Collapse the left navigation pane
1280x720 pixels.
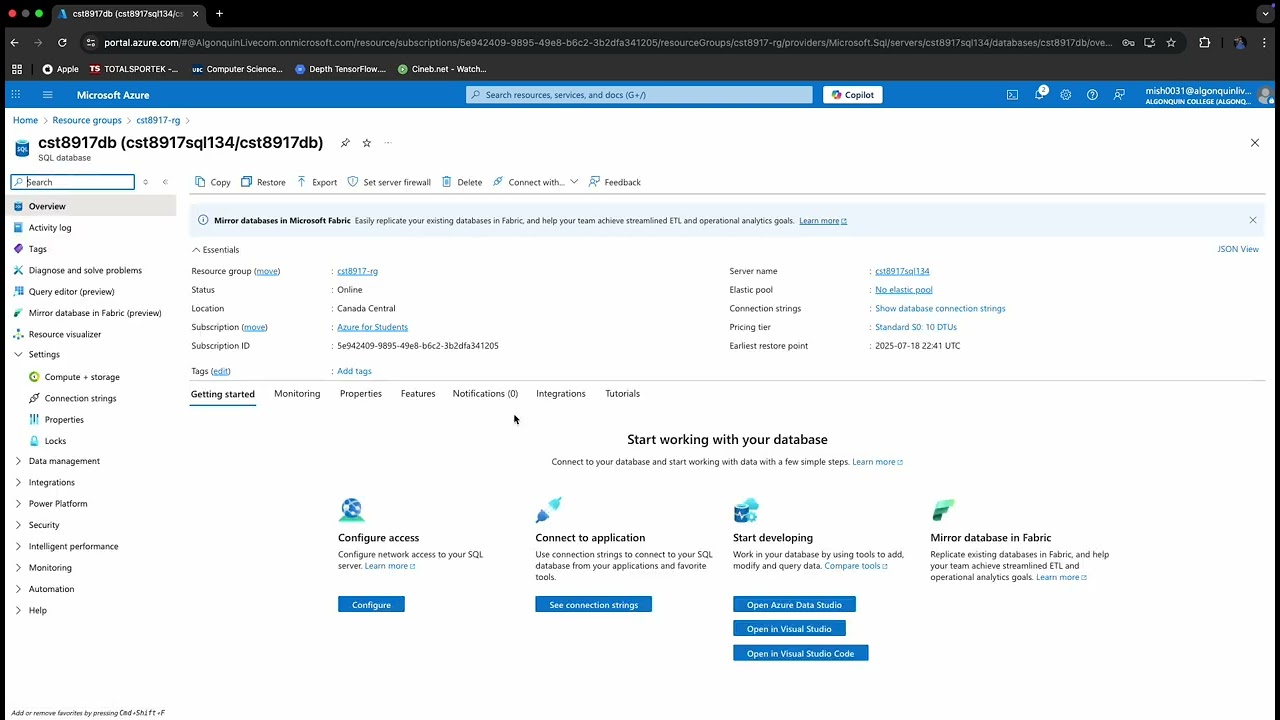(165, 182)
